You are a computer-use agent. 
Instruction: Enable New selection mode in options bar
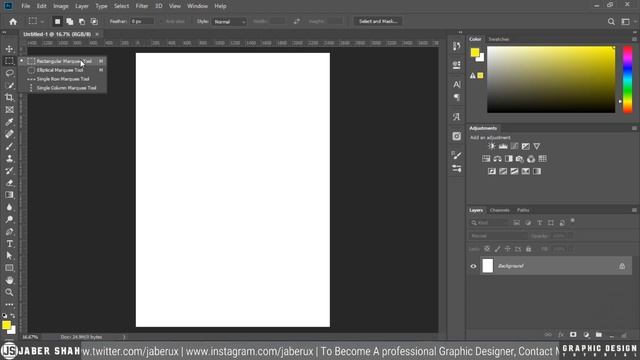pyautogui.click(x=57, y=22)
